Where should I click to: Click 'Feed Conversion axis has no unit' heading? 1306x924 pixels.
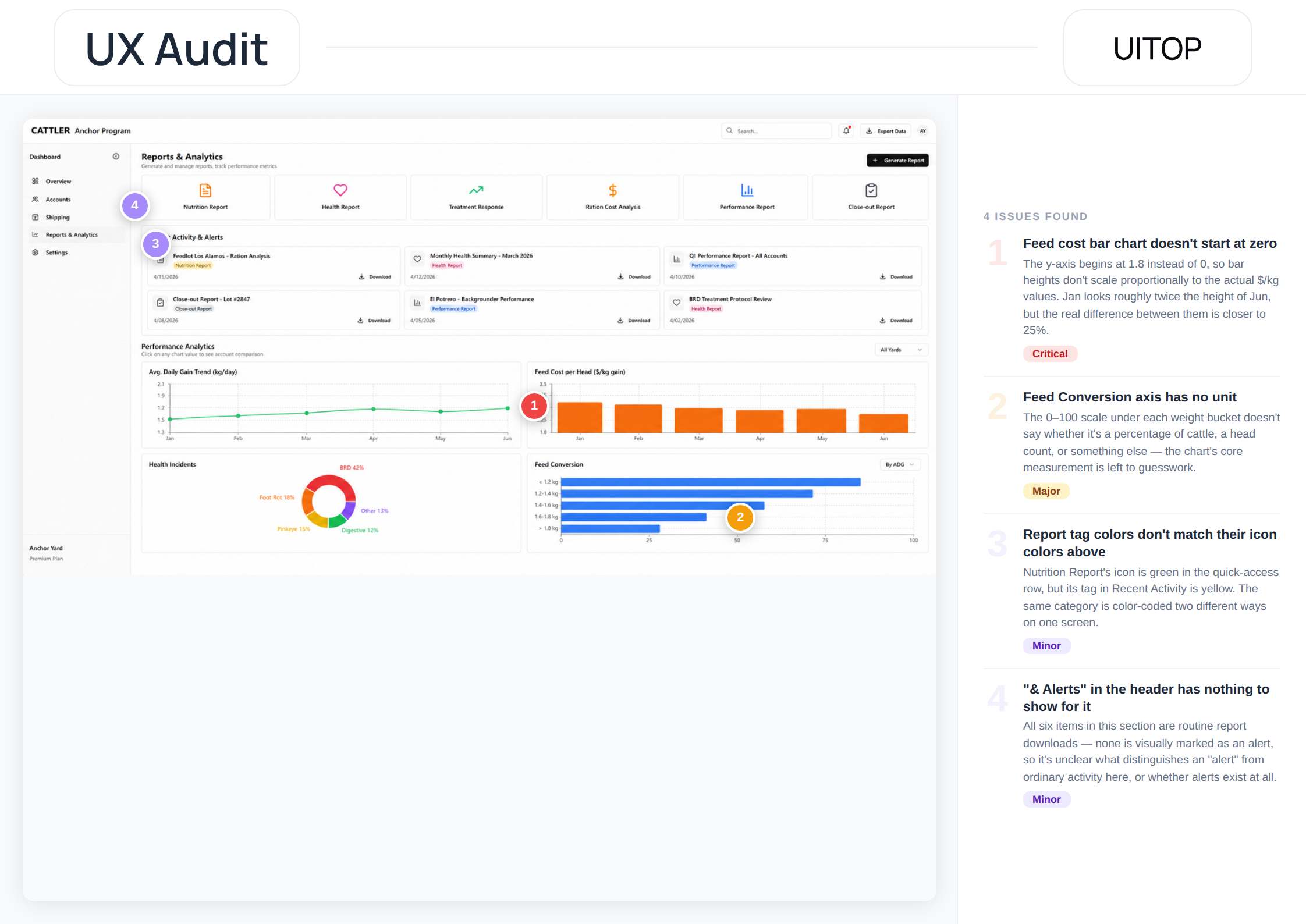click(x=1130, y=397)
